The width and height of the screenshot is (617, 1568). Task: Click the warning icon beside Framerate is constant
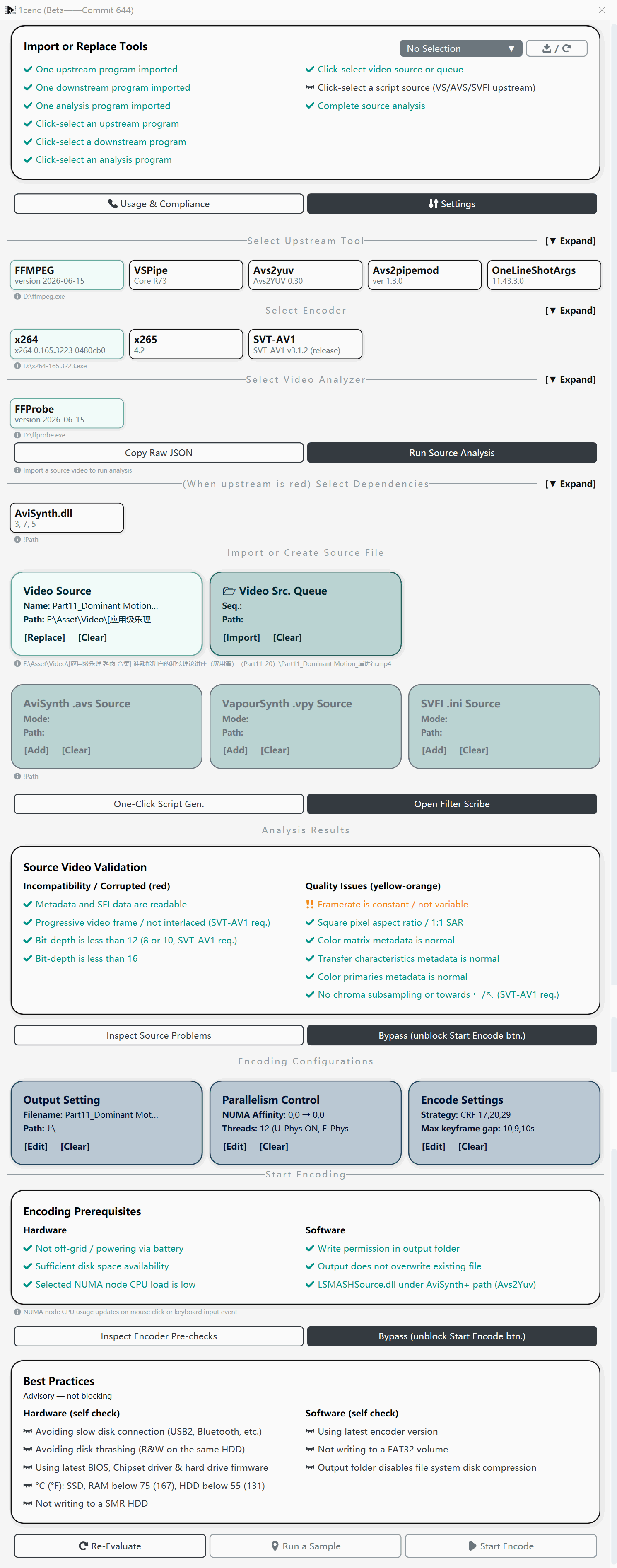click(310, 905)
